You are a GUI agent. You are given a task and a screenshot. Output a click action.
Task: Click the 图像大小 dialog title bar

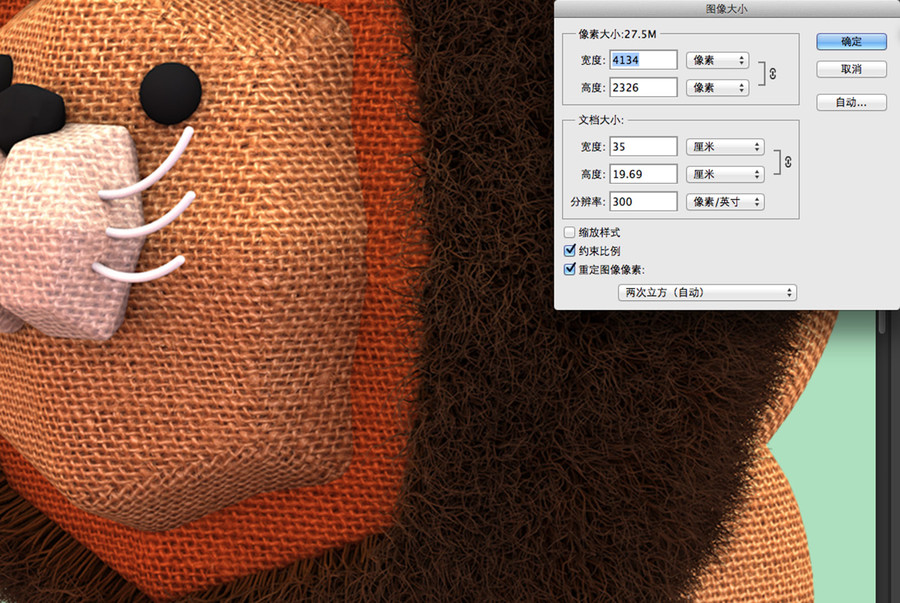727,9
